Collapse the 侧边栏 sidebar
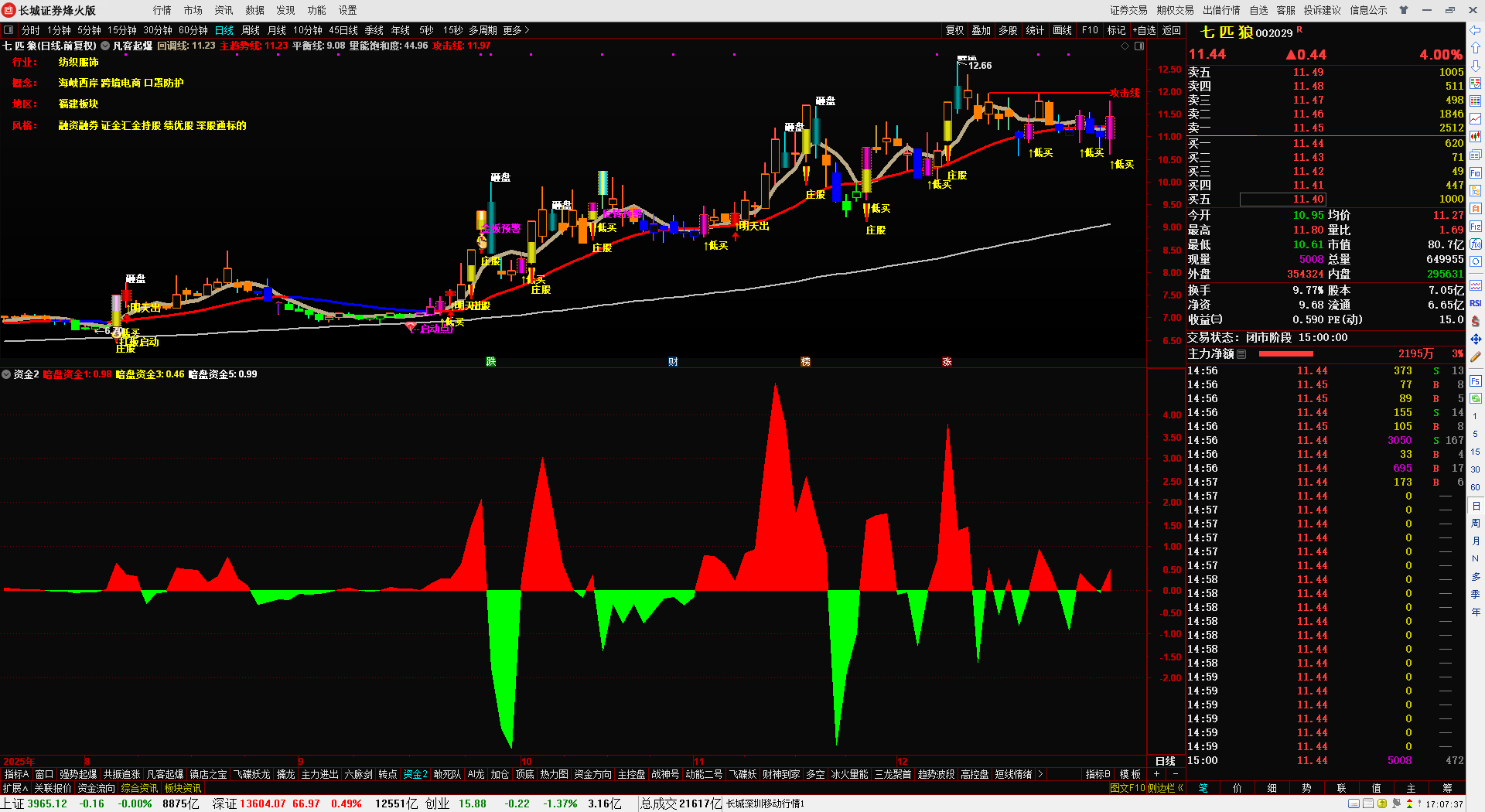1485x812 pixels. (1166, 788)
